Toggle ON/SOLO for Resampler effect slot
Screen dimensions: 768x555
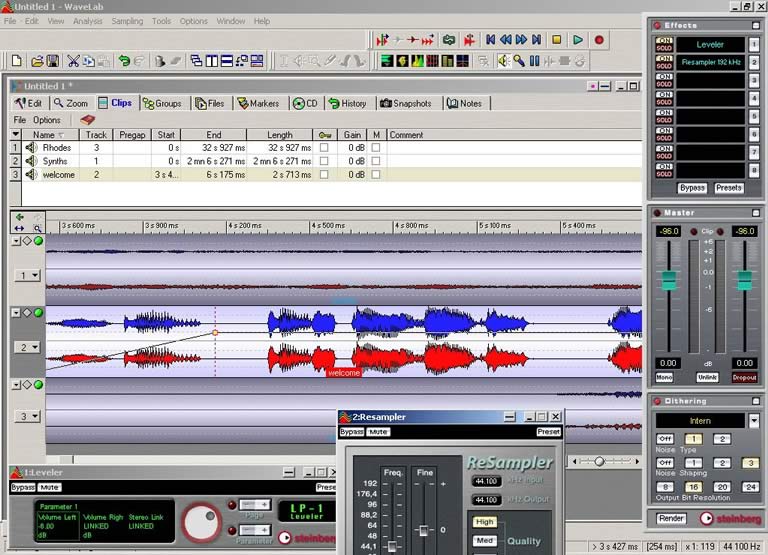coord(664,62)
